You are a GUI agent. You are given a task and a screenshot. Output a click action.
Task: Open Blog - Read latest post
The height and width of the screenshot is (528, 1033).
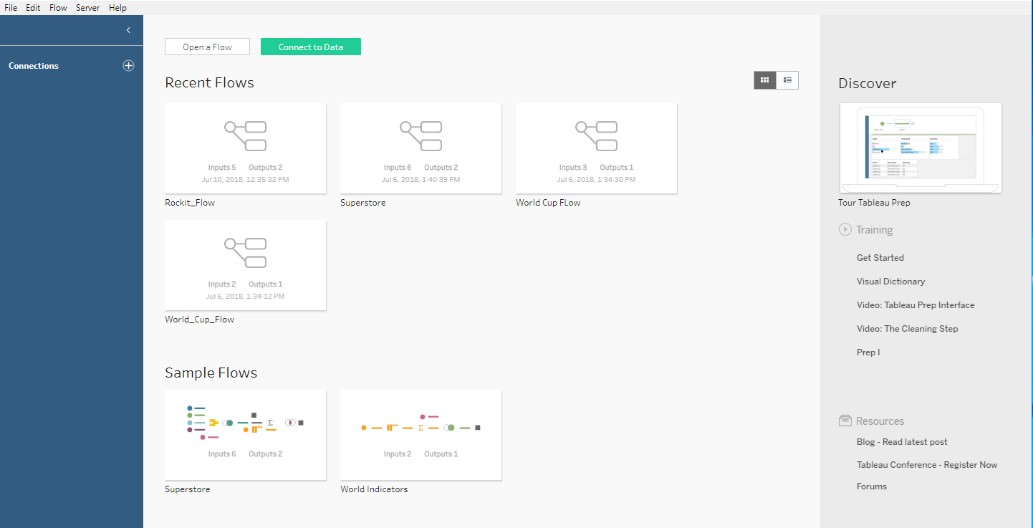tap(902, 442)
